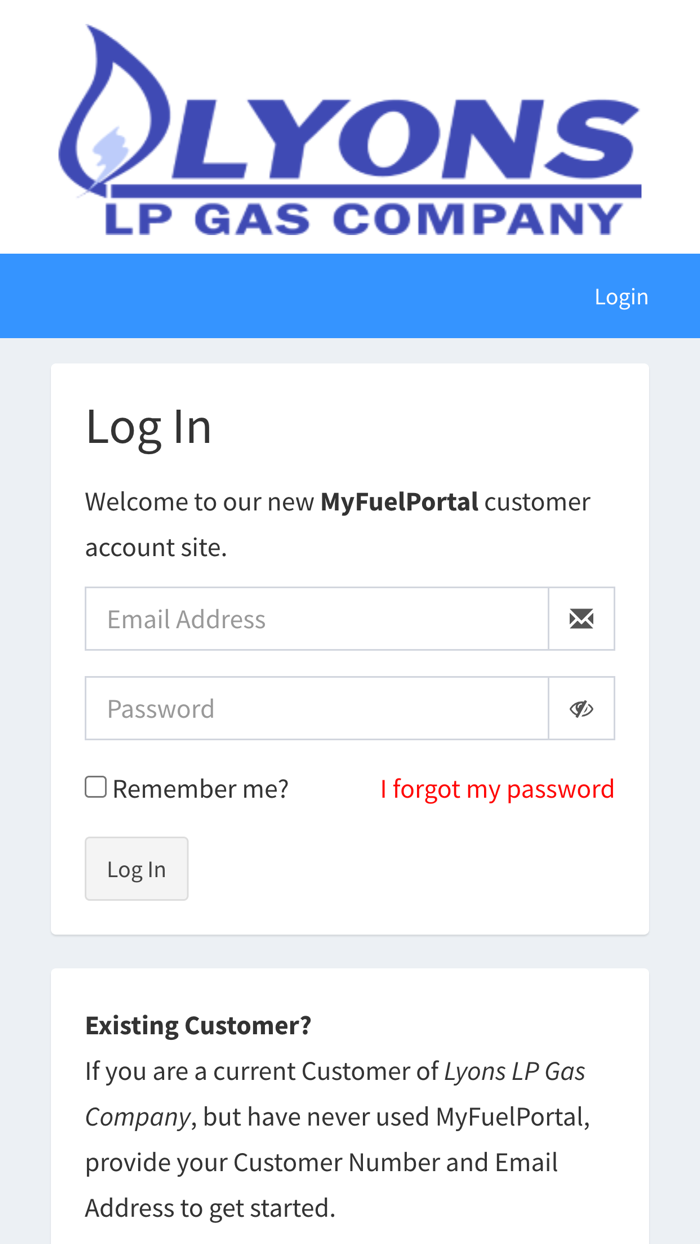The height and width of the screenshot is (1244, 700).
Task: Open the "I forgot my password" link
Action: click(497, 789)
